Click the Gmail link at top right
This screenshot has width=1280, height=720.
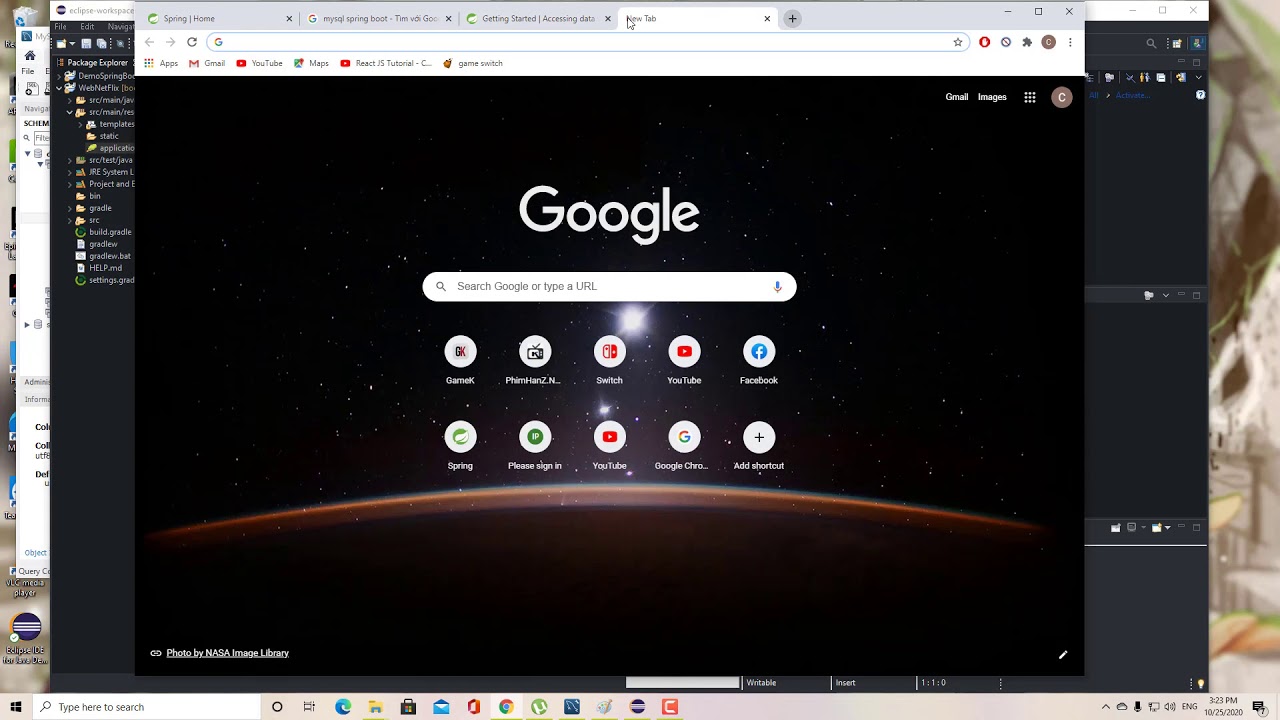pyautogui.click(x=957, y=97)
